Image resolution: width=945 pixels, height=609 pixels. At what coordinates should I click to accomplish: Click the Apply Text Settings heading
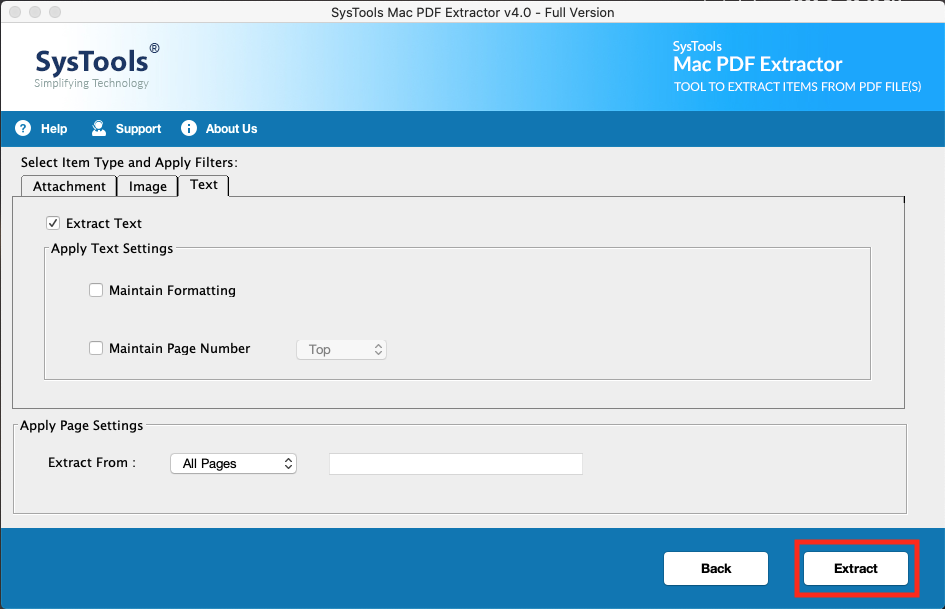click(112, 248)
